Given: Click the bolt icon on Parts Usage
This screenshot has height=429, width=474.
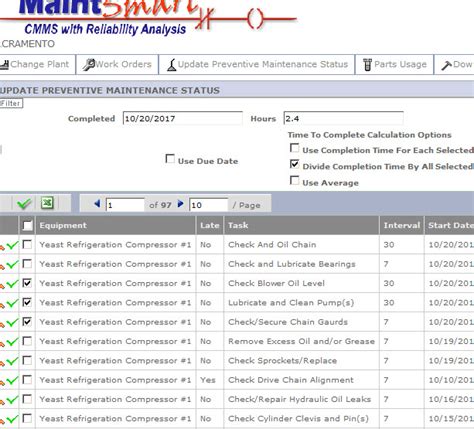Looking at the screenshot, I should coord(367,65).
